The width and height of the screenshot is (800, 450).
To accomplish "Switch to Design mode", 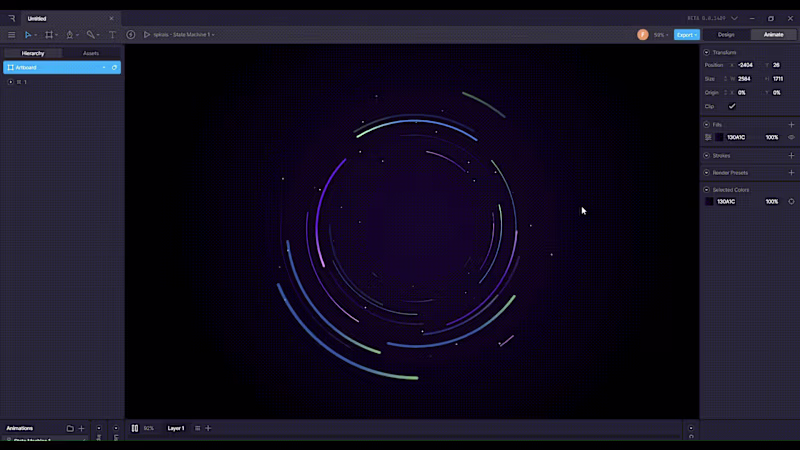I will click(726, 35).
